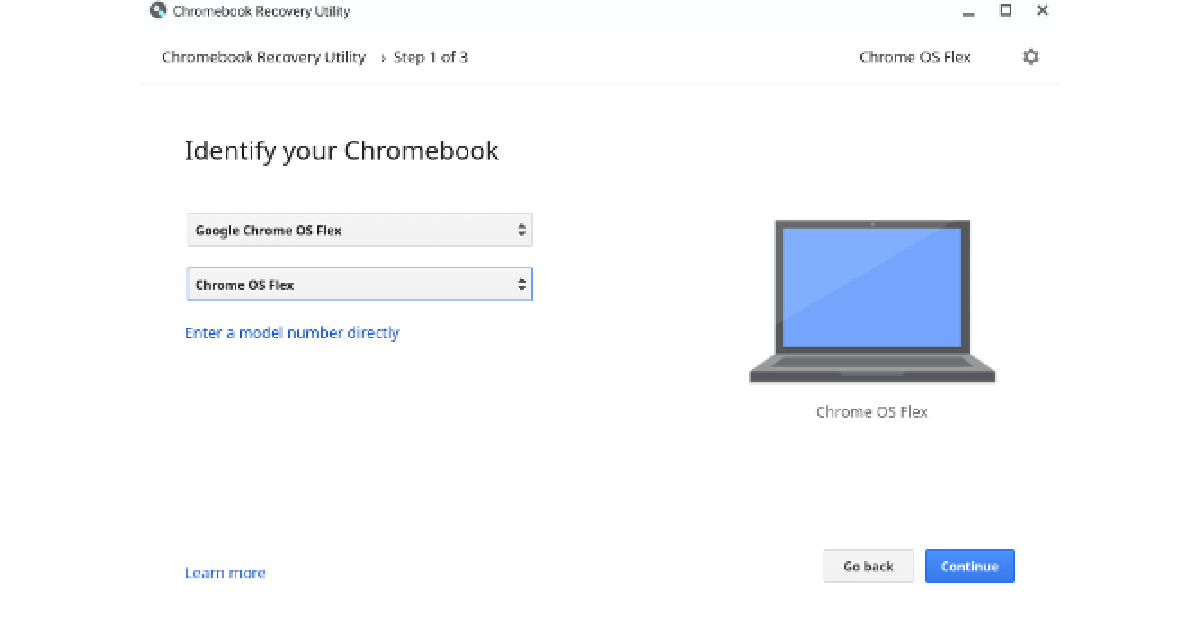
Task: Click the Chrome OS Flex label beside gear
Action: [914, 57]
